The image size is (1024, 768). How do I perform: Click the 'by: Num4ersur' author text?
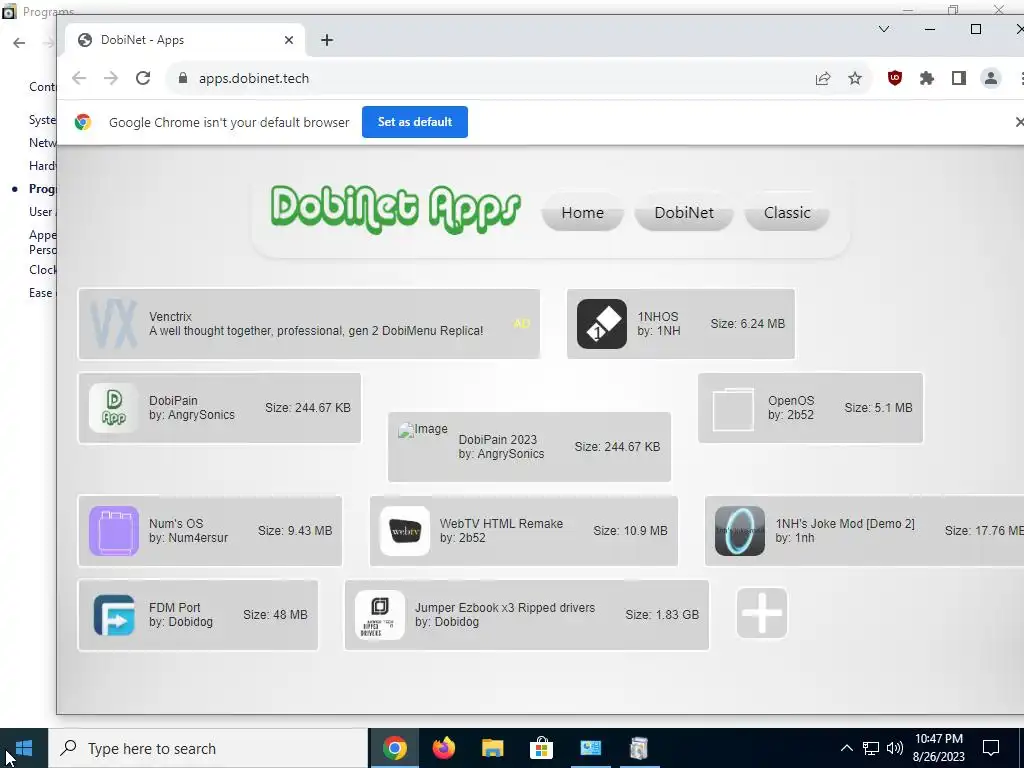point(188,538)
